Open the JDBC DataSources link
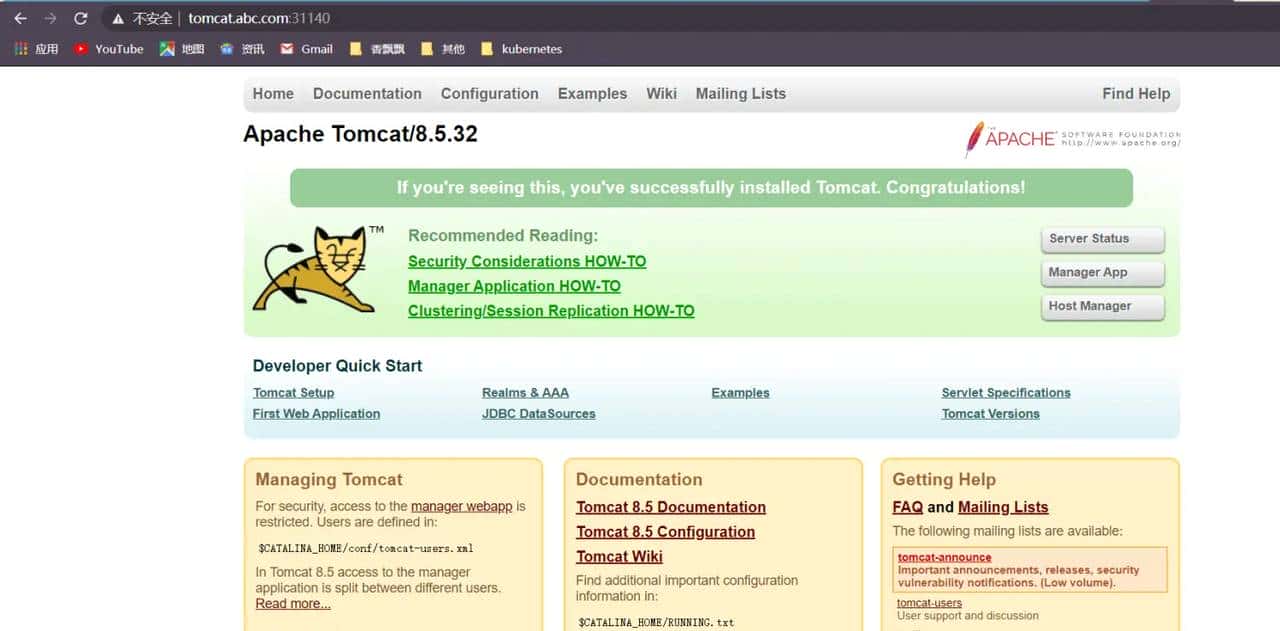This screenshot has height=631, width=1280. point(538,414)
